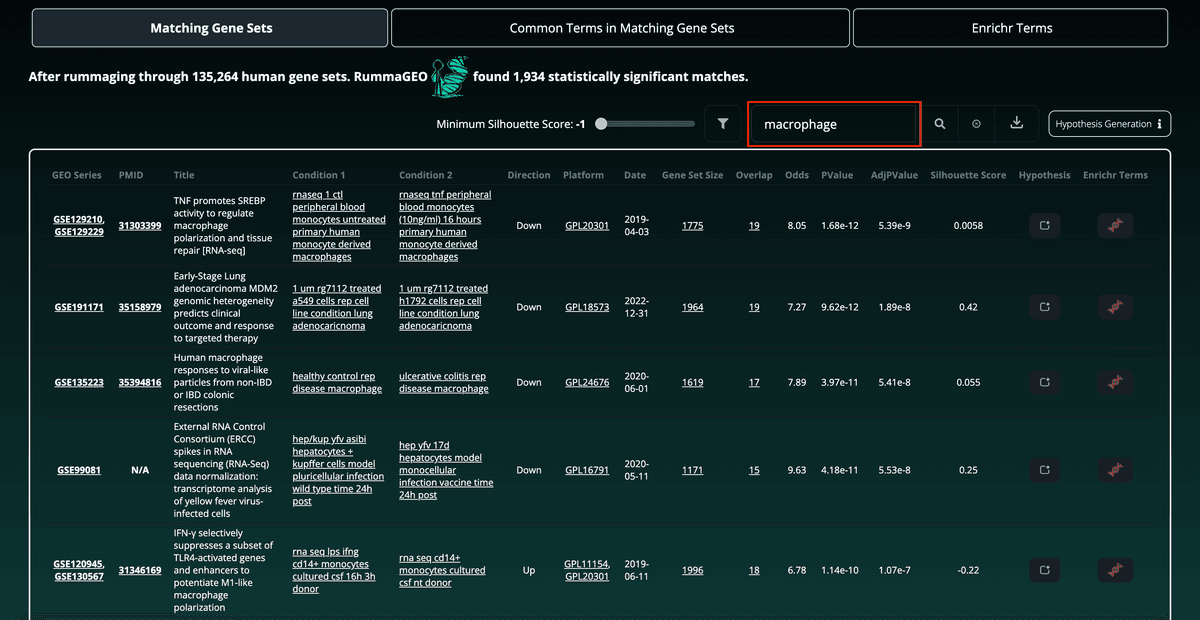Image resolution: width=1200 pixels, height=620 pixels.
Task: Show Enrichr terms DNA icon for GSE135223 row
Action: pos(1115,382)
